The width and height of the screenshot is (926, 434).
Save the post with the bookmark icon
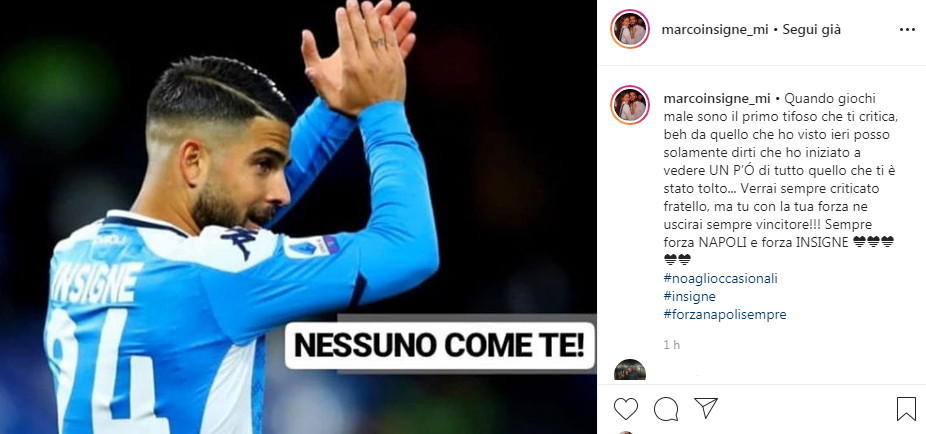pyautogui.click(x=906, y=409)
